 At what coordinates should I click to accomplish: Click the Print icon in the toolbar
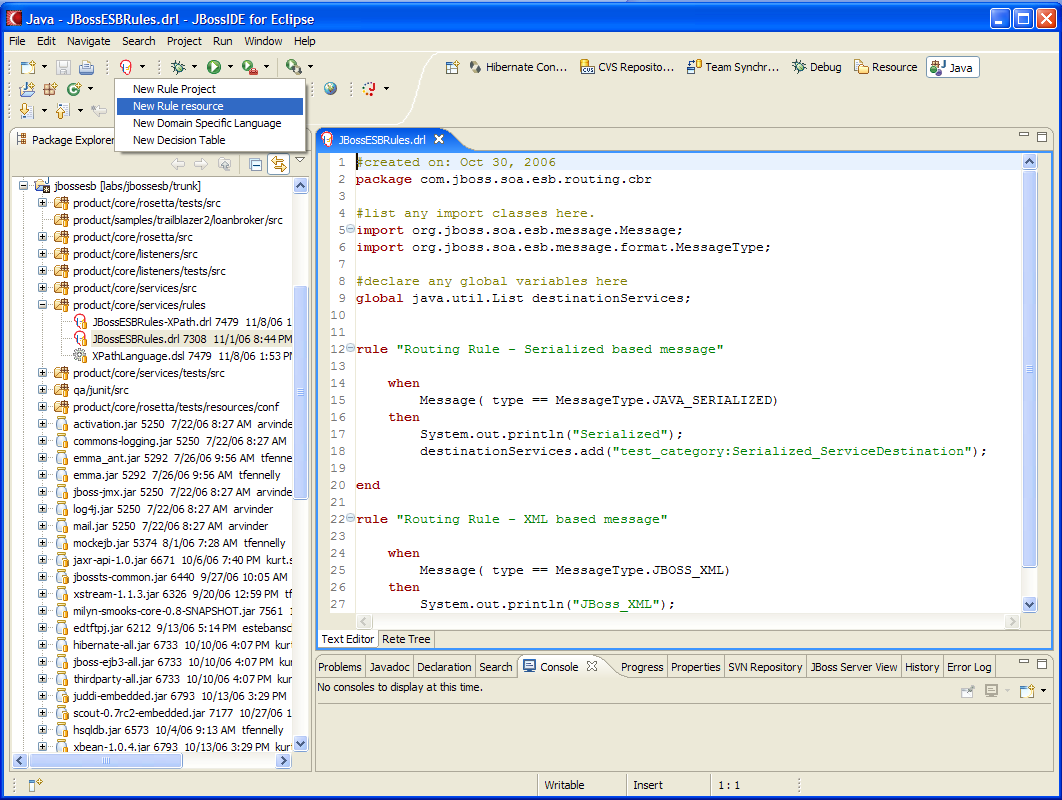point(87,67)
